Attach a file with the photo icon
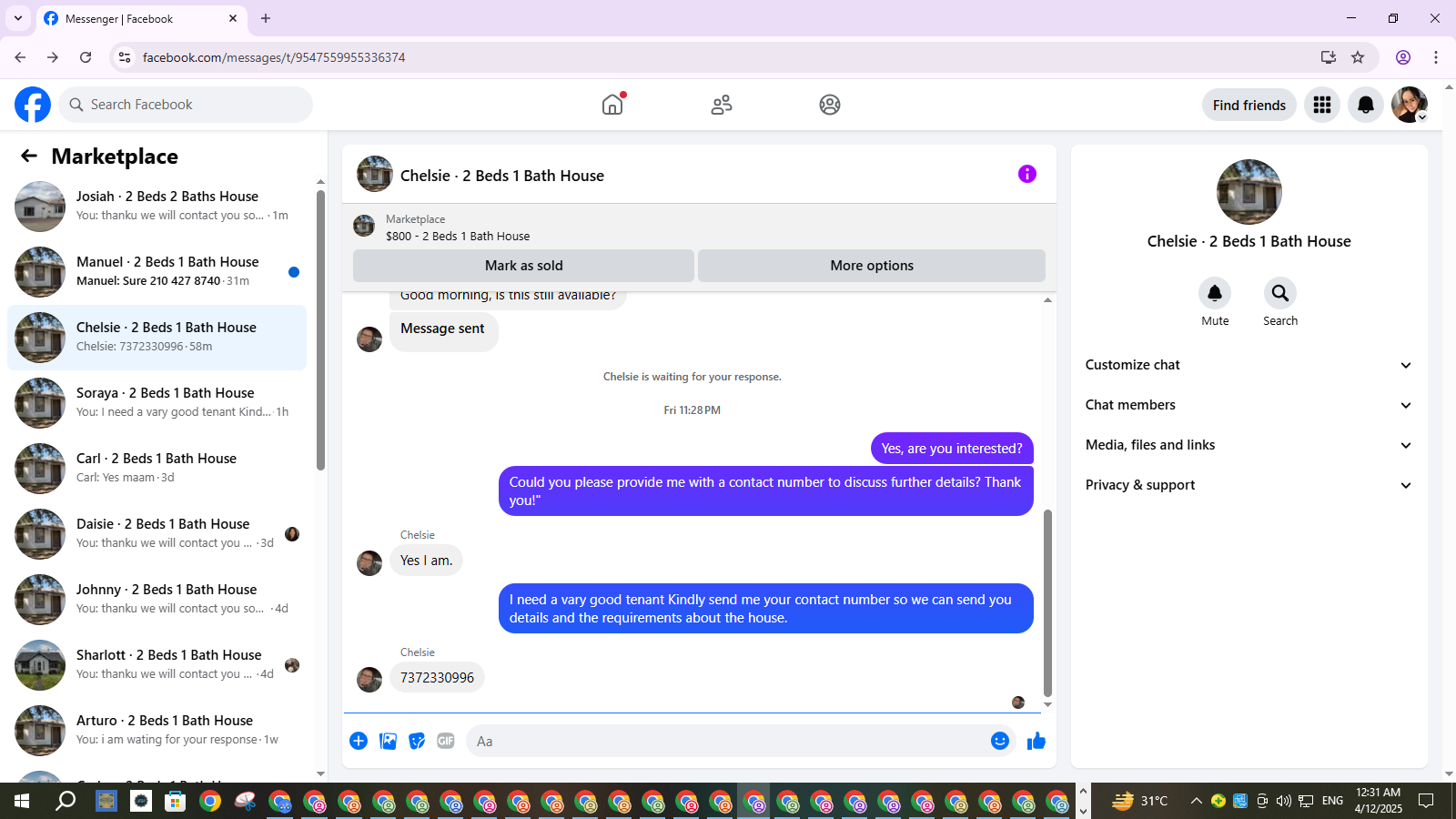 point(388,741)
